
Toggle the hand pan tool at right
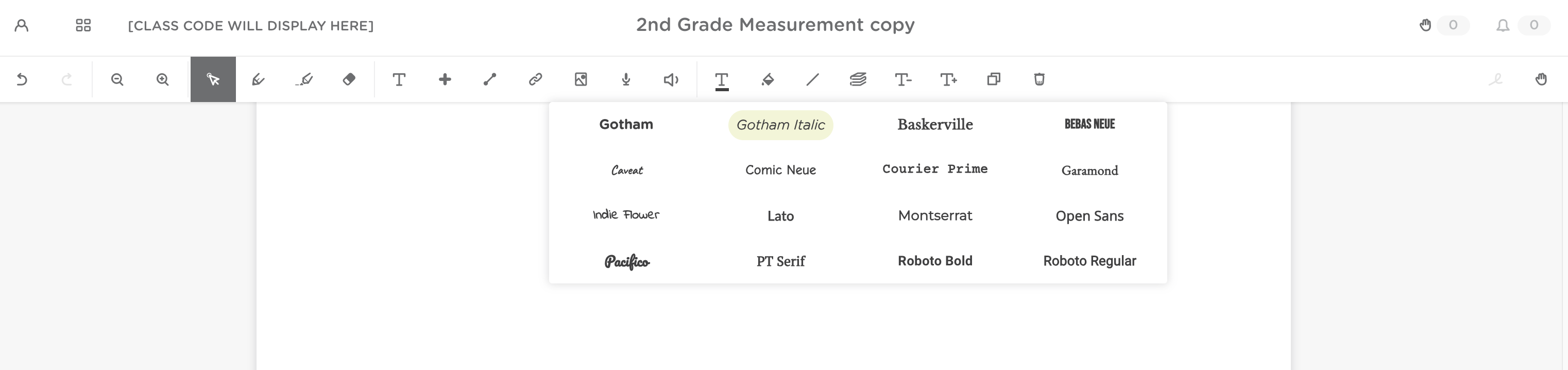pos(1541,80)
